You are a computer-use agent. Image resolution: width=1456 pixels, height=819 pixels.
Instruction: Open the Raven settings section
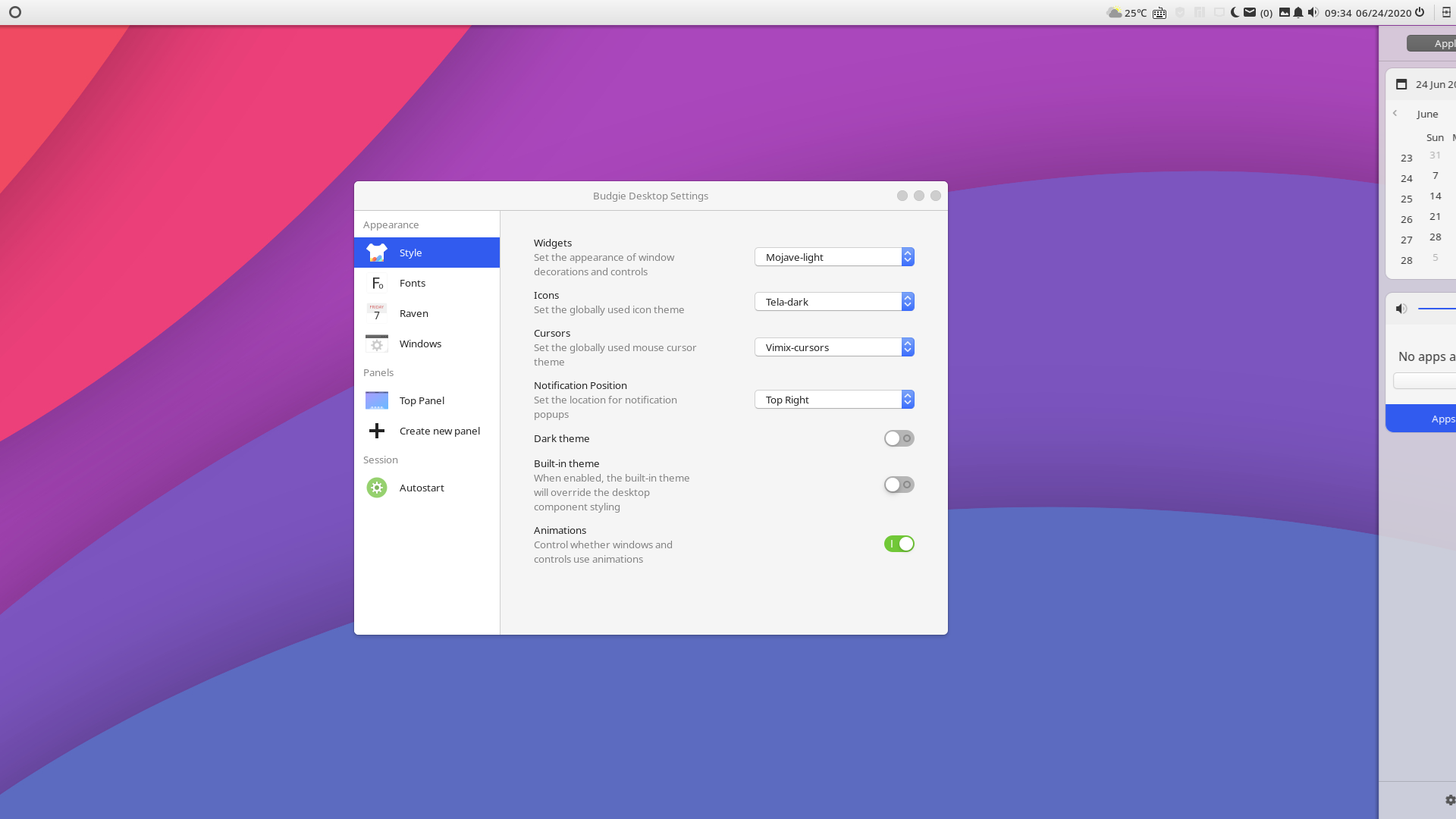click(x=426, y=313)
